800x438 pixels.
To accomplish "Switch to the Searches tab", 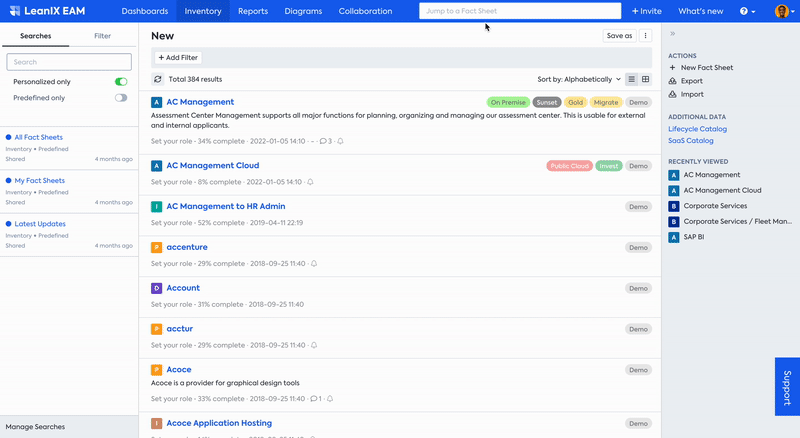I will (36, 36).
